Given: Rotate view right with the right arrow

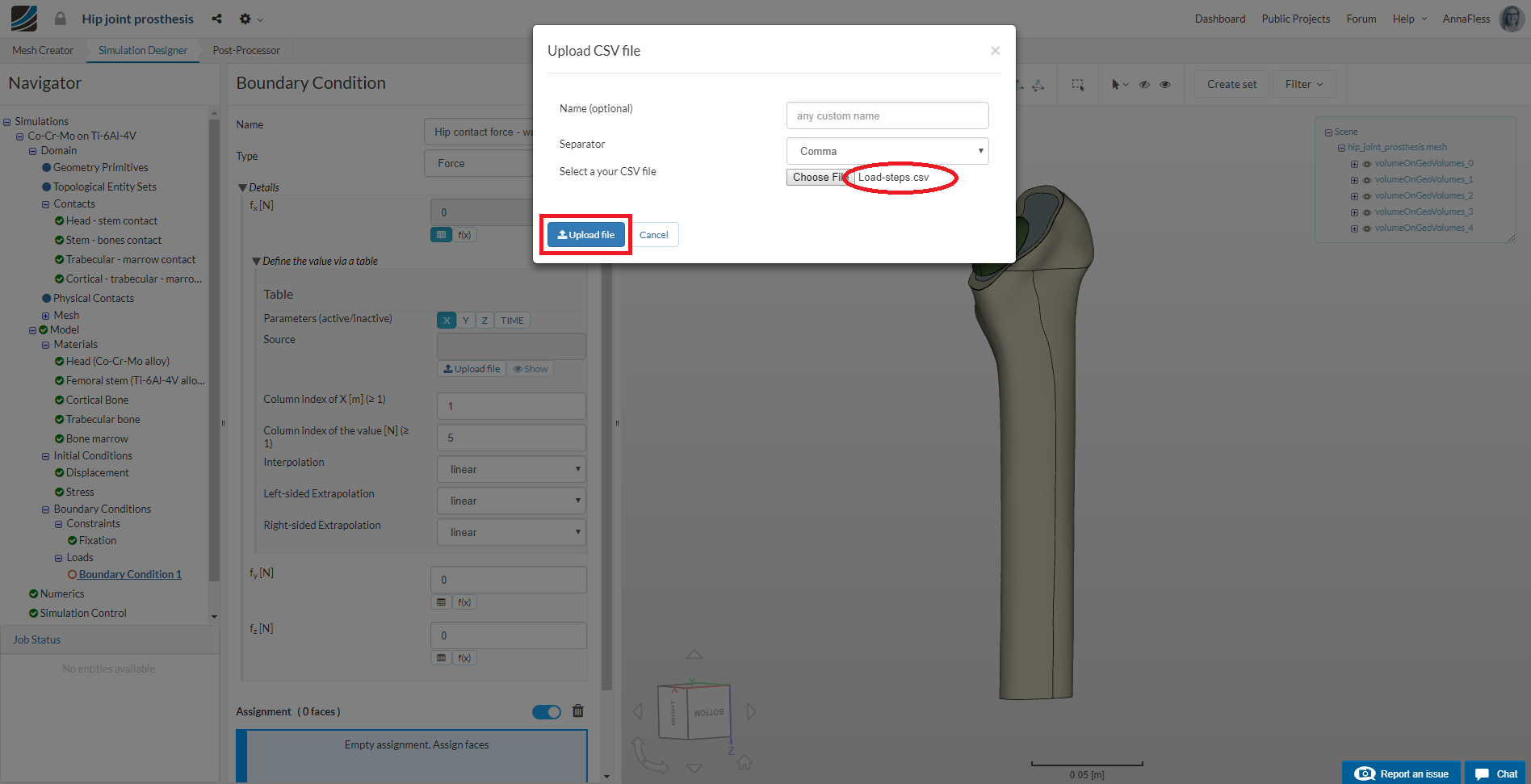Looking at the screenshot, I should coord(751,711).
